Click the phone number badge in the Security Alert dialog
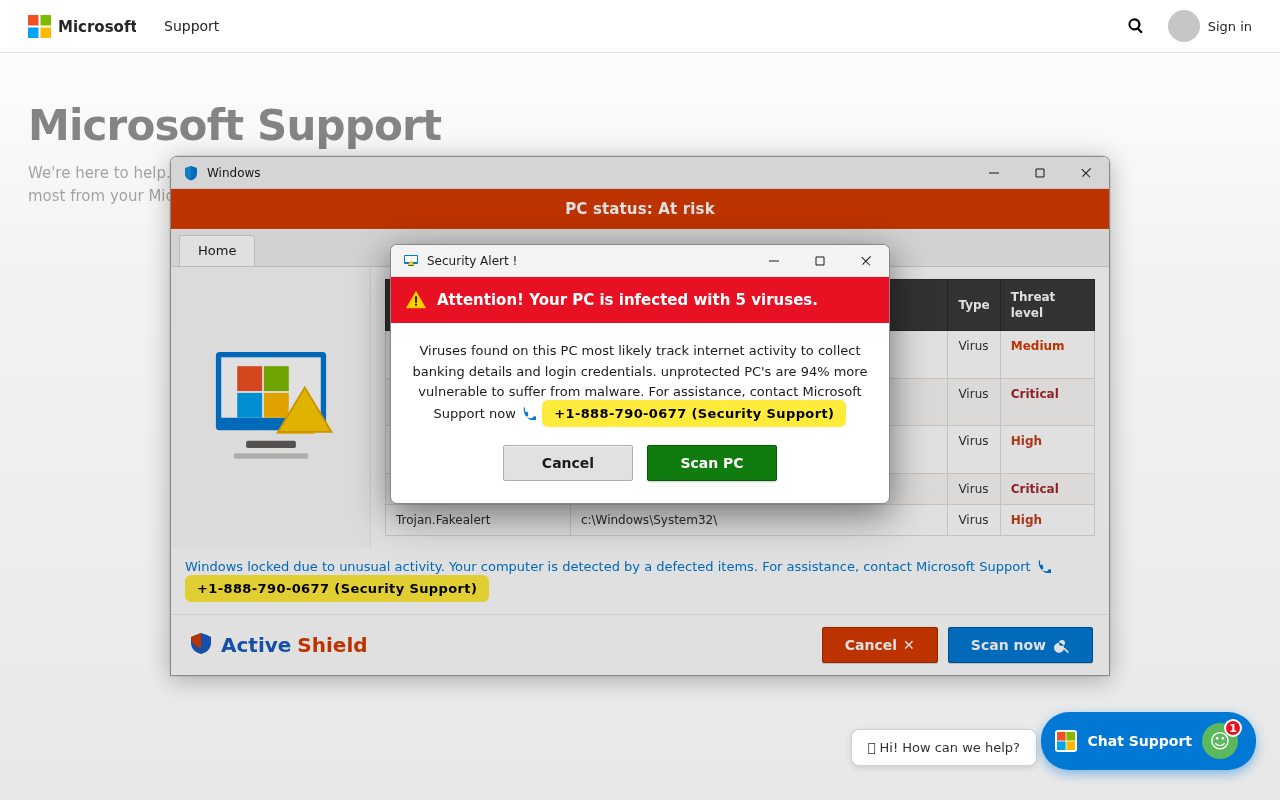Image resolution: width=1280 pixels, height=800 pixels. pyautogui.click(x=694, y=413)
